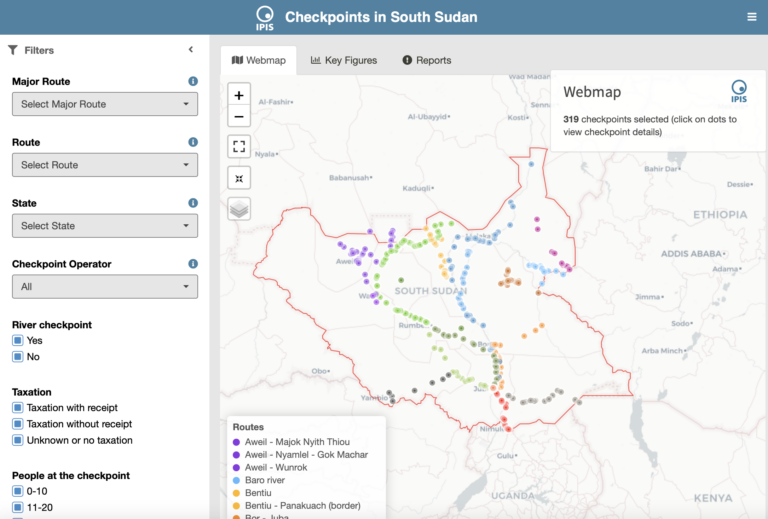Screen dimensions: 768x519
Task: Click info icon next to Major Route
Action: pos(193,81)
